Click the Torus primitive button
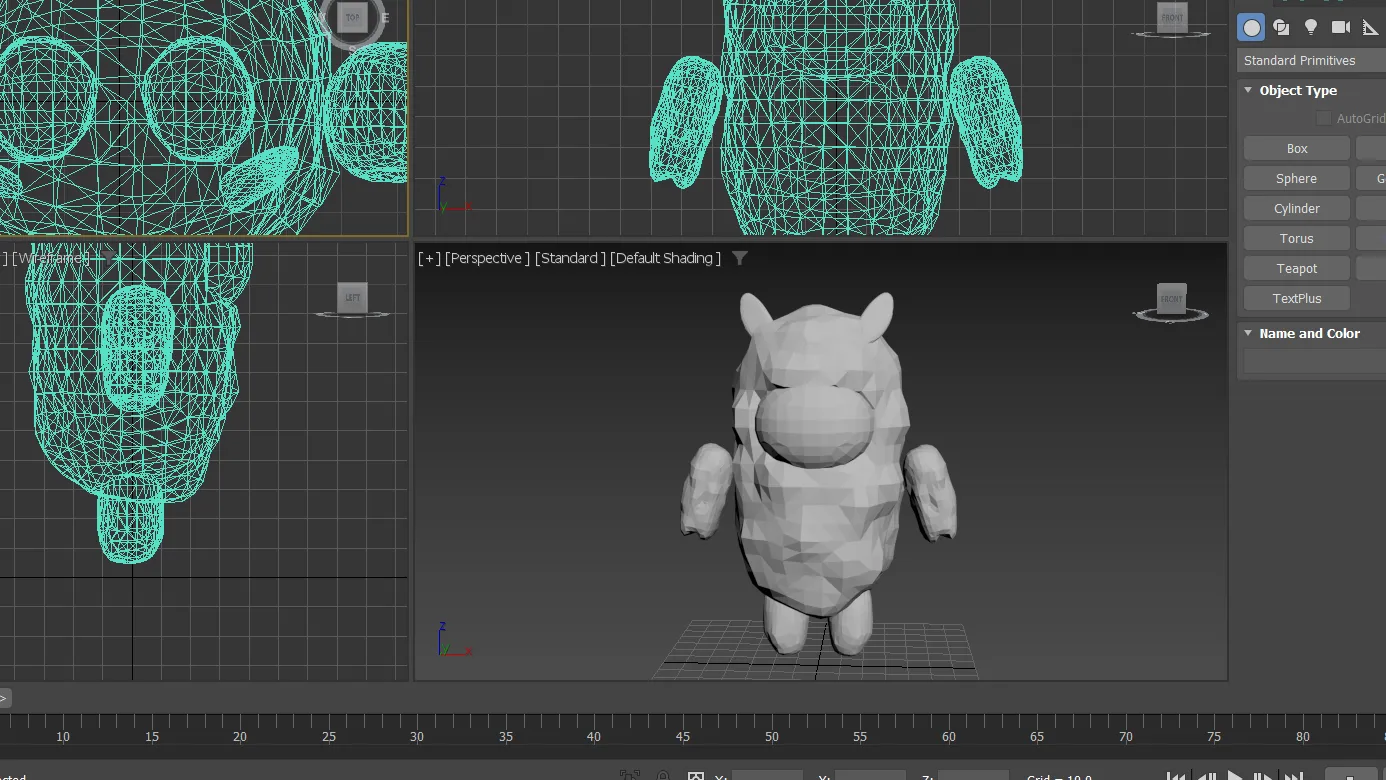Image resolution: width=1386 pixels, height=780 pixels. pos(1297,239)
